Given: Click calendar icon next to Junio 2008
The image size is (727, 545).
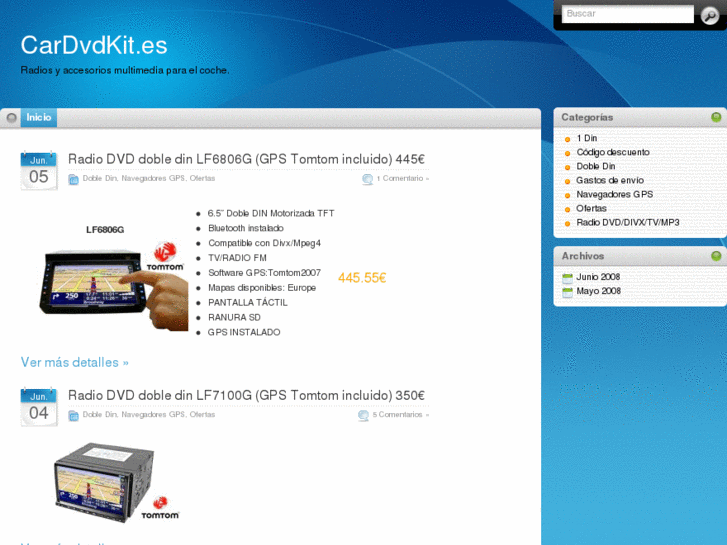Looking at the screenshot, I should [567, 278].
